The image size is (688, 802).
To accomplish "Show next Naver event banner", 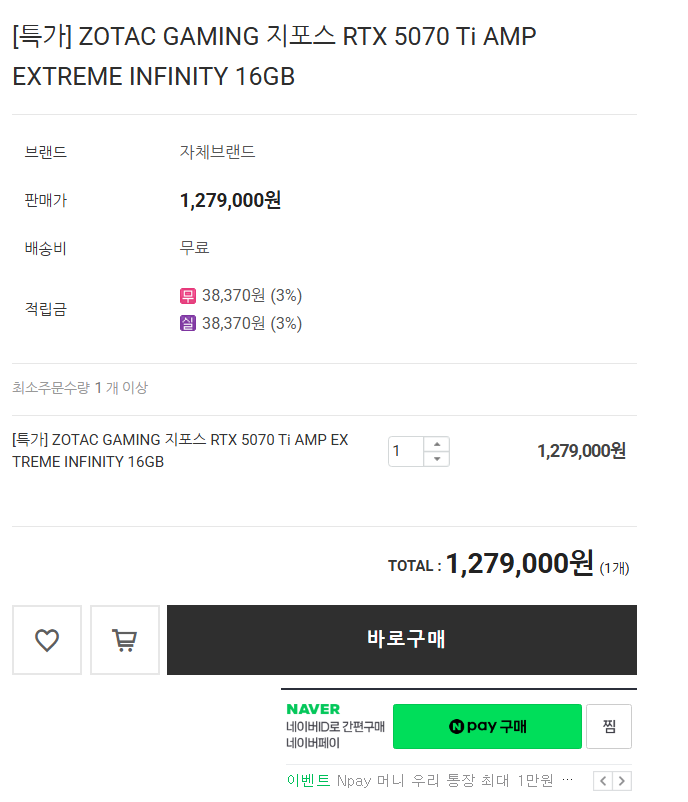I will pyautogui.click(x=622, y=781).
